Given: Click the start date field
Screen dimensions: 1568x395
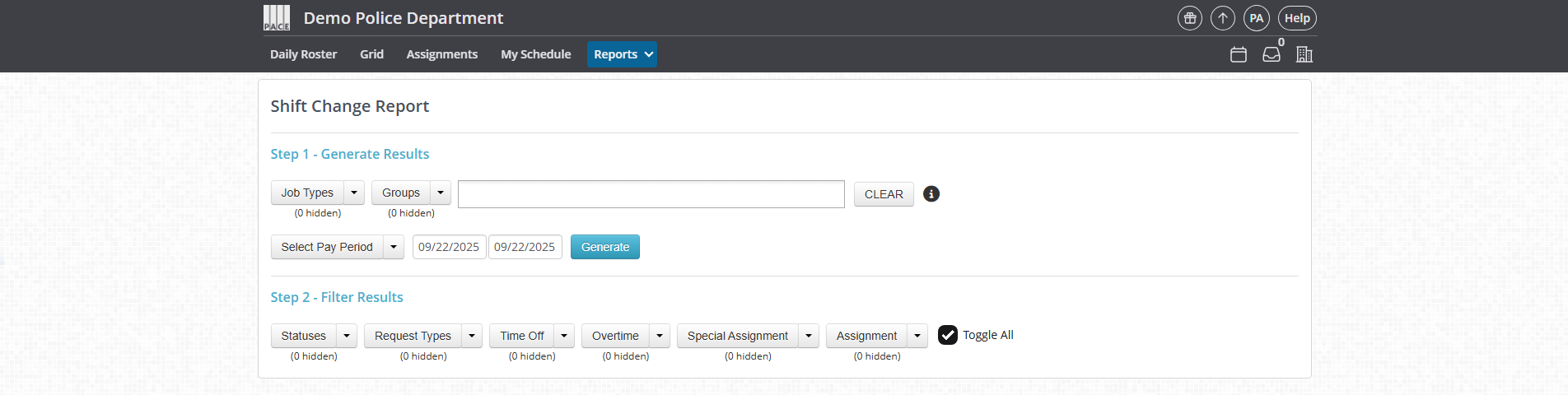Looking at the screenshot, I should point(449,247).
